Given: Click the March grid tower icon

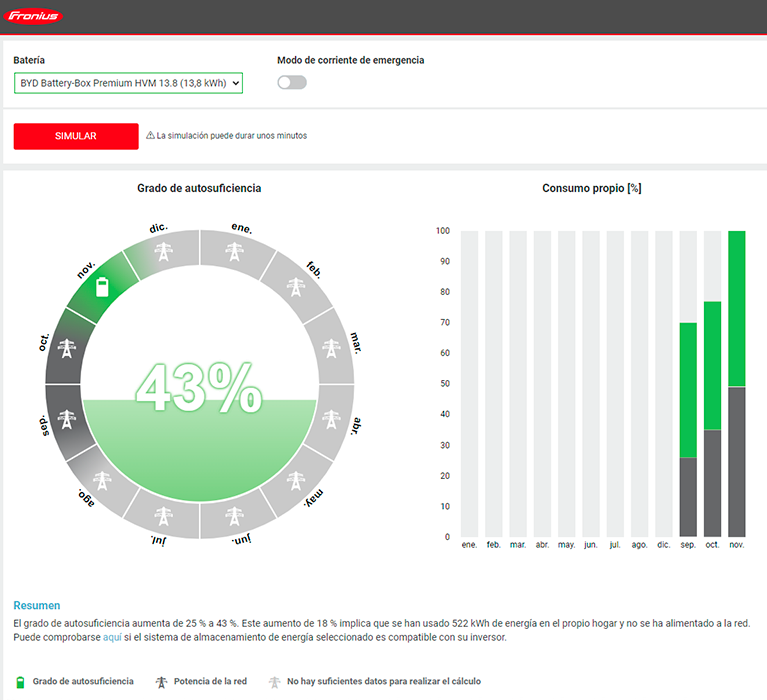Looking at the screenshot, I should pyautogui.click(x=332, y=349).
